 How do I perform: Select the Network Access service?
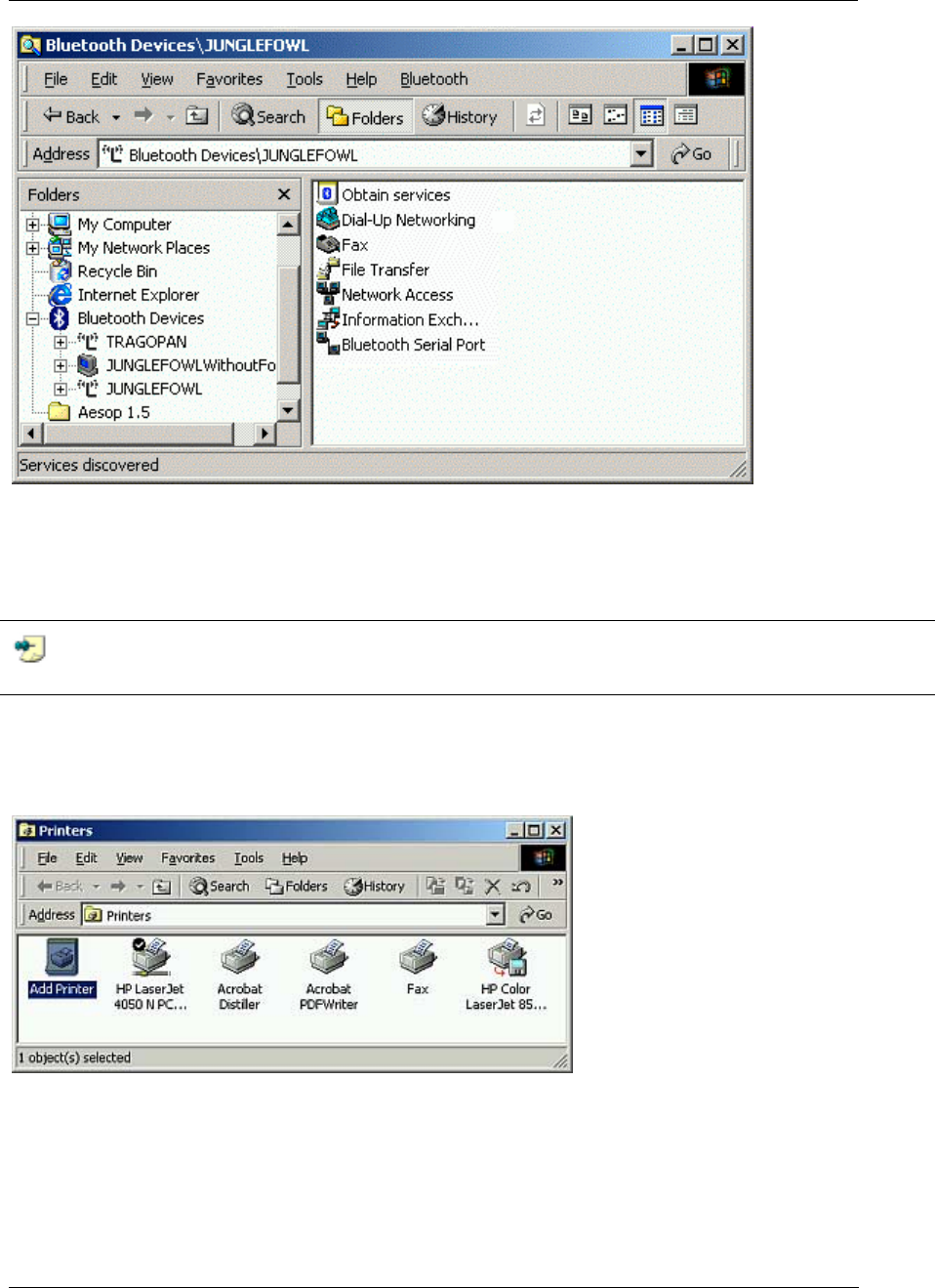coord(386,294)
